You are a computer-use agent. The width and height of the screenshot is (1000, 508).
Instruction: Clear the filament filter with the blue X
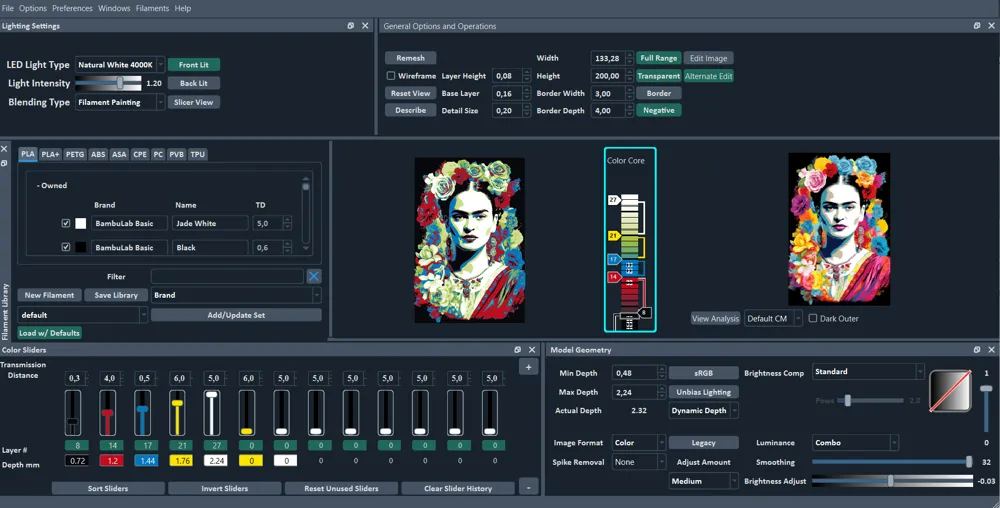(x=314, y=276)
